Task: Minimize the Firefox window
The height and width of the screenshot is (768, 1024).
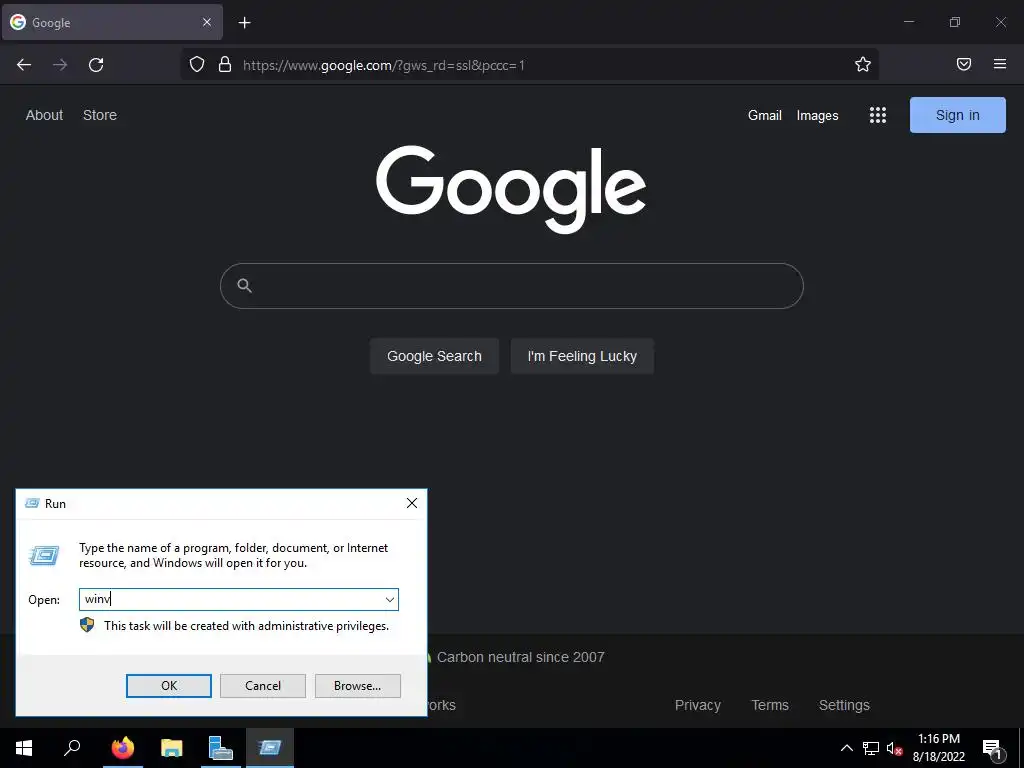Action: (909, 22)
